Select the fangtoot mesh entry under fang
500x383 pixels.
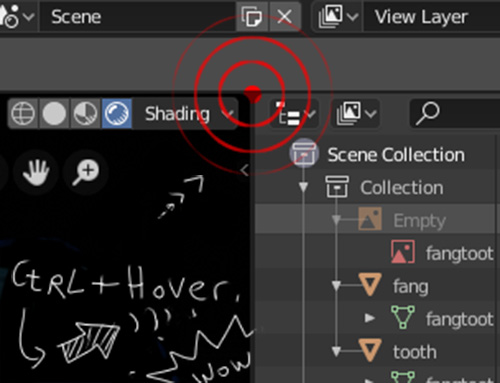tap(460, 319)
